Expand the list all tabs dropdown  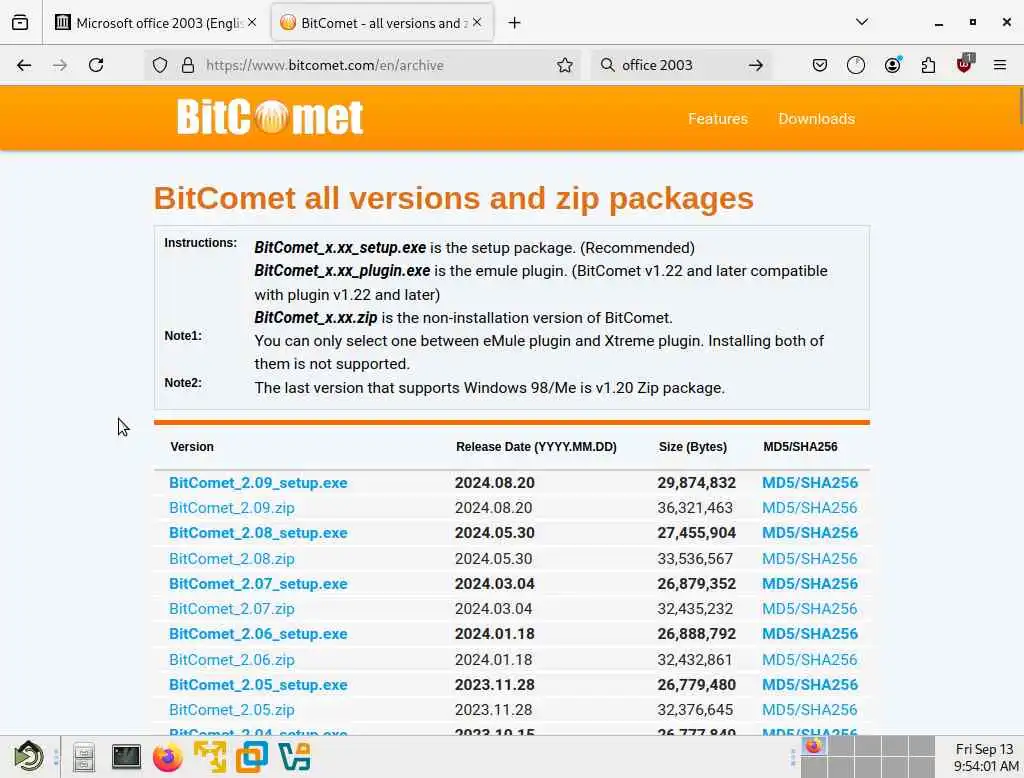[862, 23]
